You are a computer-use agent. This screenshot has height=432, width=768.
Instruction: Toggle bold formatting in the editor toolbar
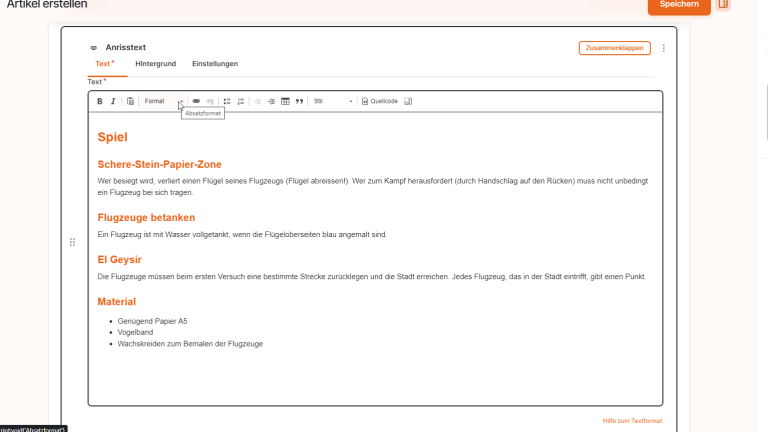(99, 101)
